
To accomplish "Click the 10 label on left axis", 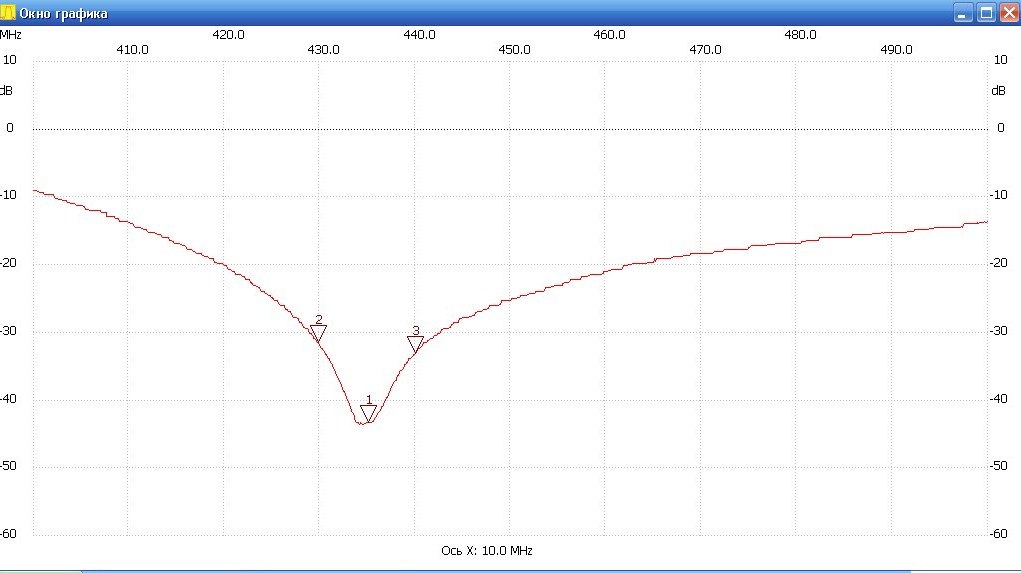I will point(10,60).
